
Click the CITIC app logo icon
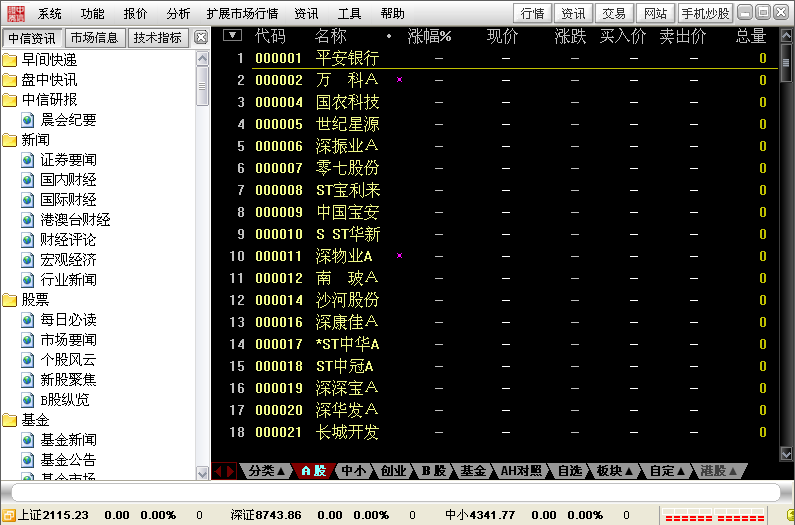(15, 13)
